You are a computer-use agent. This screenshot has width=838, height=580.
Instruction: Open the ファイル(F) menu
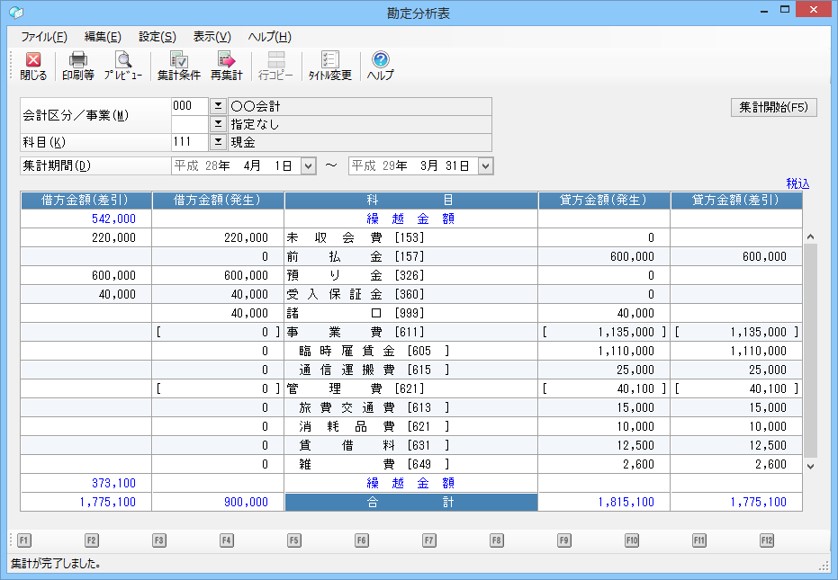point(44,37)
